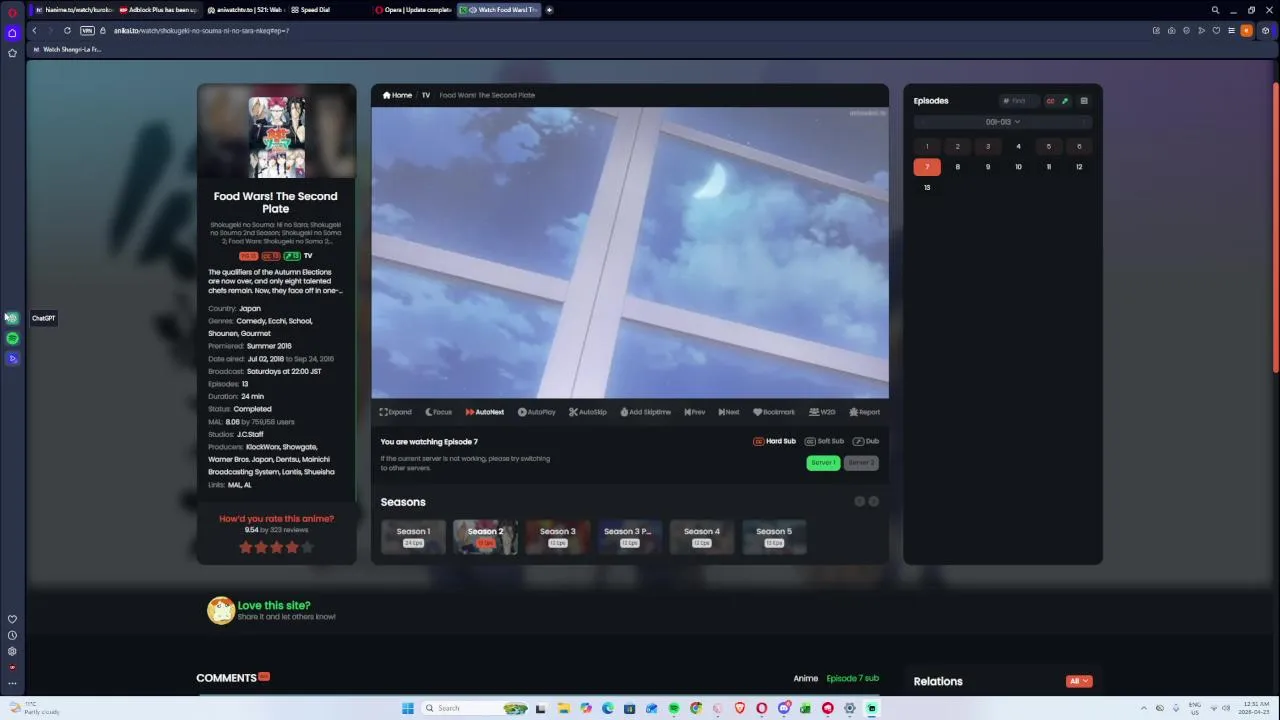
Task: Click TV breadcrumb link
Action: point(425,95)
